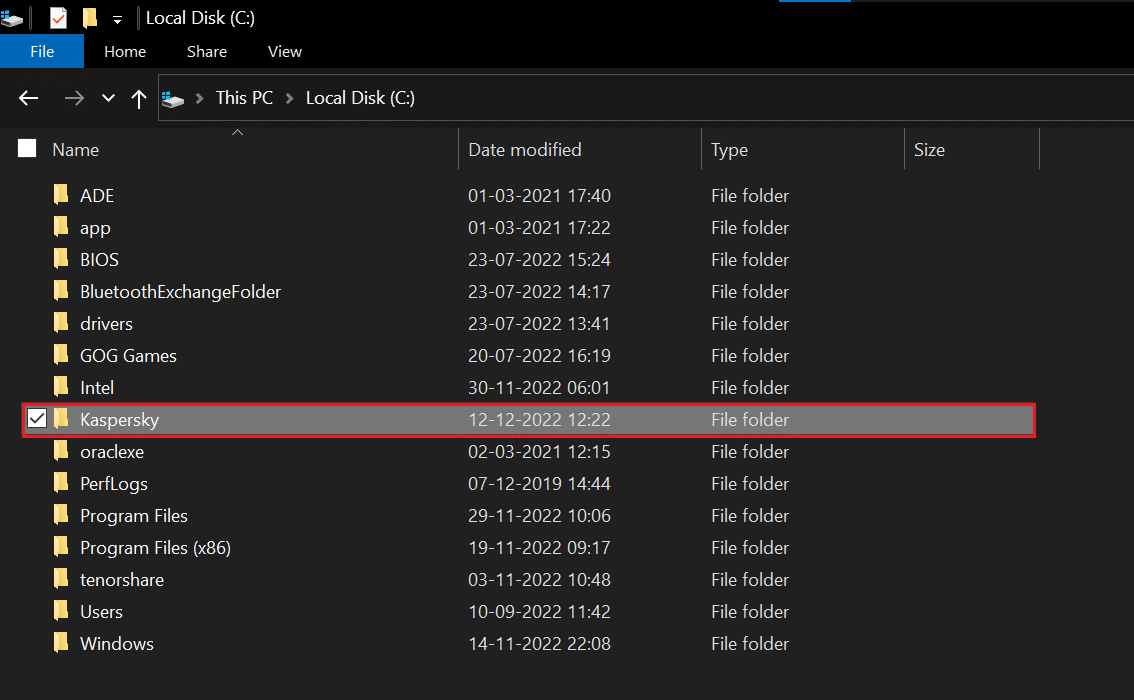1134x700 pixels.
Task: Click Local Disk (C:) in the address path
Action: pos(360,98)
